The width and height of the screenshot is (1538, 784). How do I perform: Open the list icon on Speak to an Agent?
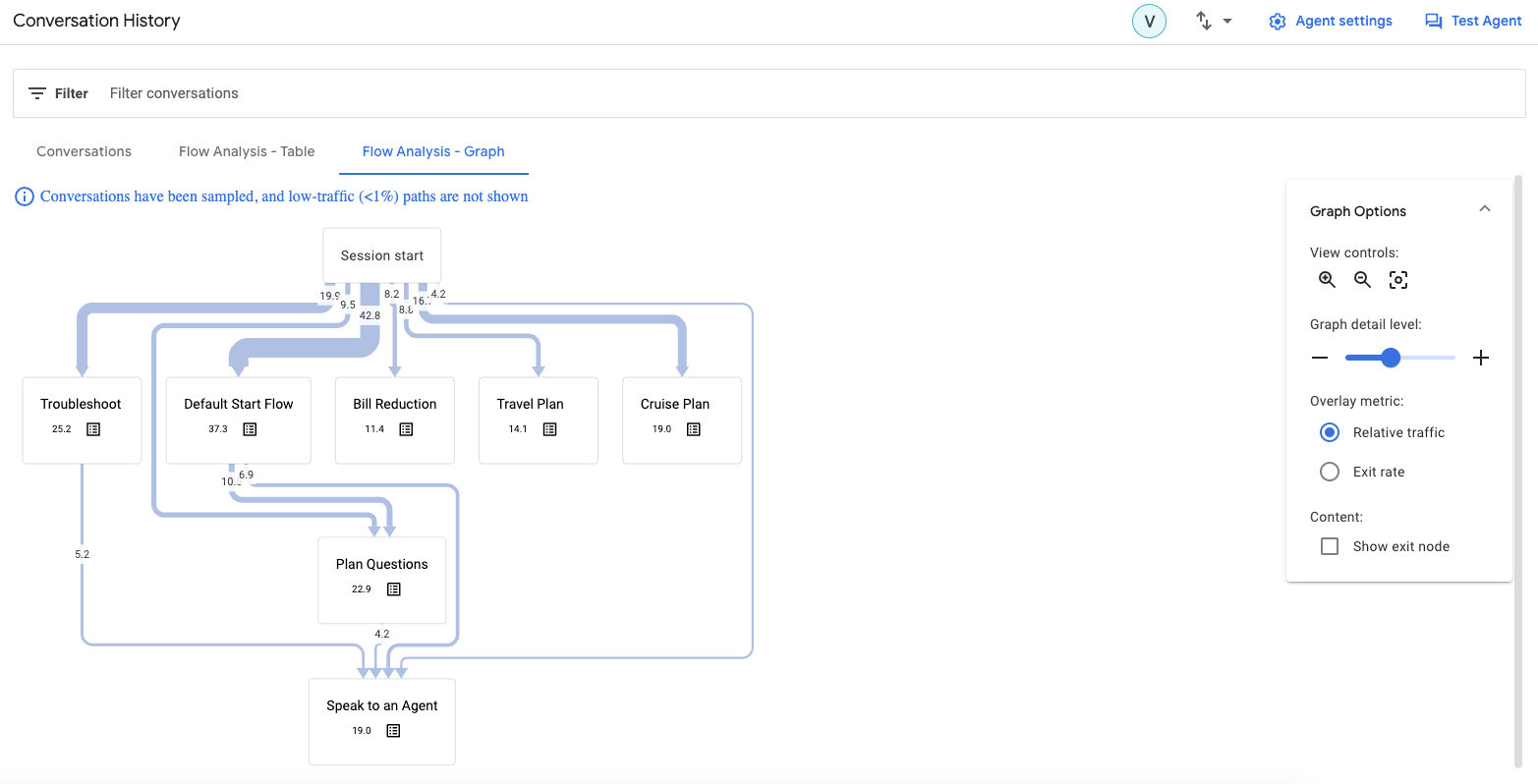pos(393,730)
